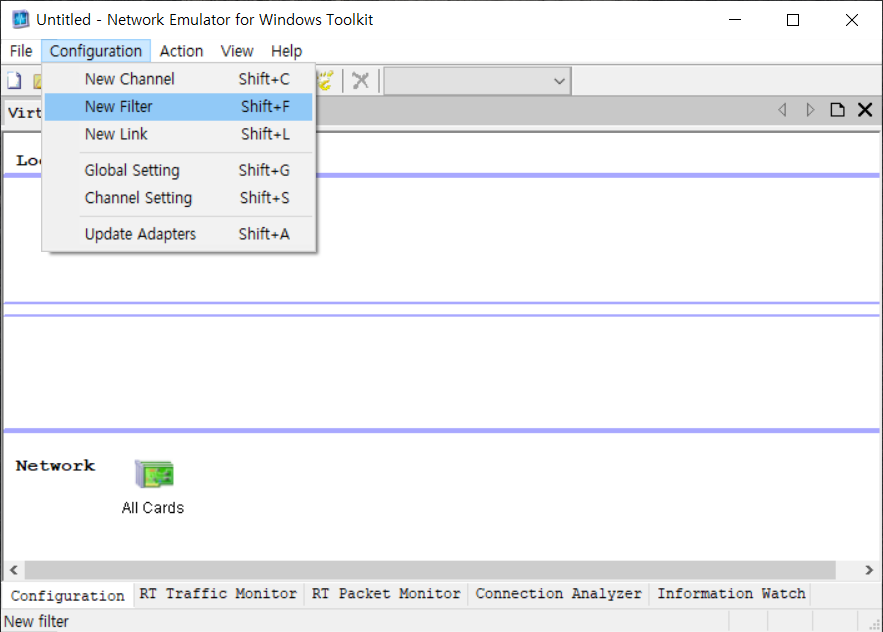This screenshot has height=632, width=883.
Task: Switch to RT Traffic Monitor tab
Action: (x=218, y=594)
